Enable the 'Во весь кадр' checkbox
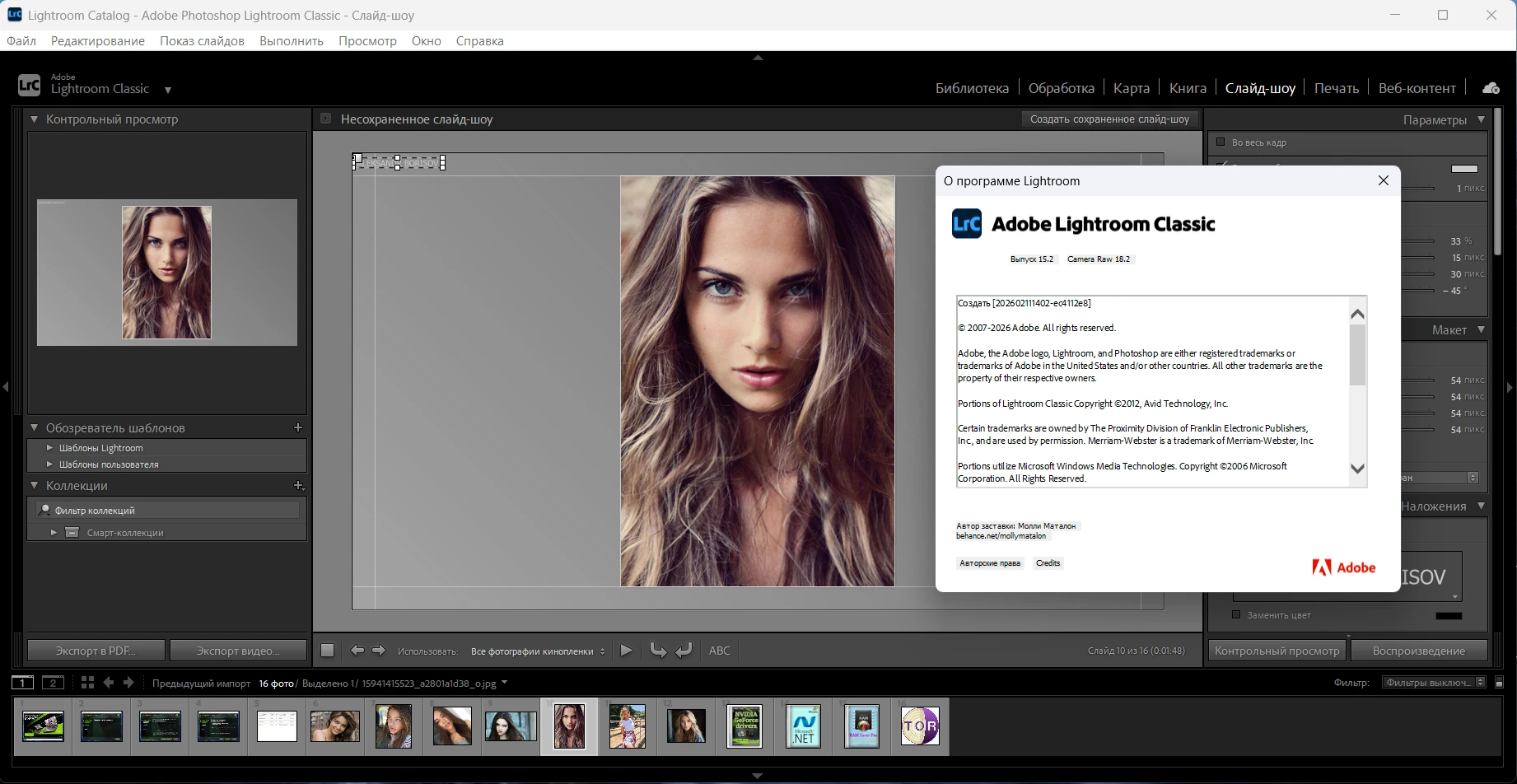 (x=1221, y=142)
